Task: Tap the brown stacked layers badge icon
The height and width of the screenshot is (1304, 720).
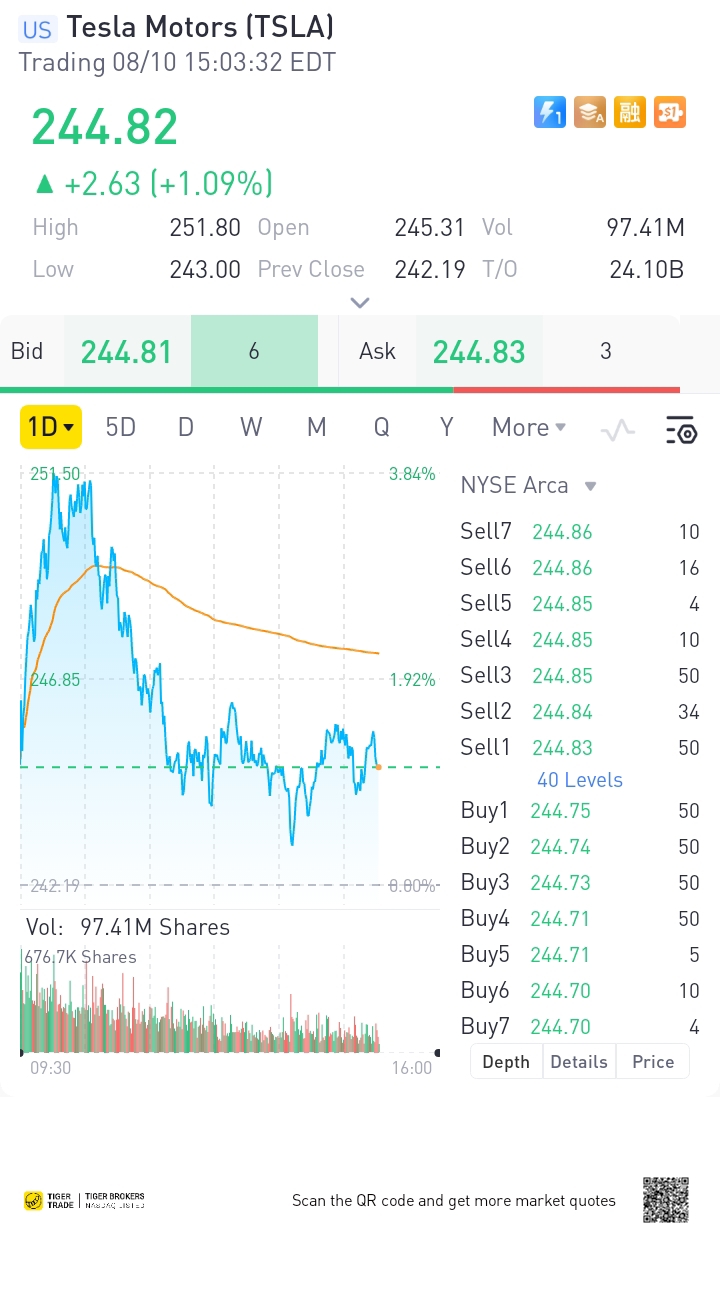Action: [x=590, y=112]
